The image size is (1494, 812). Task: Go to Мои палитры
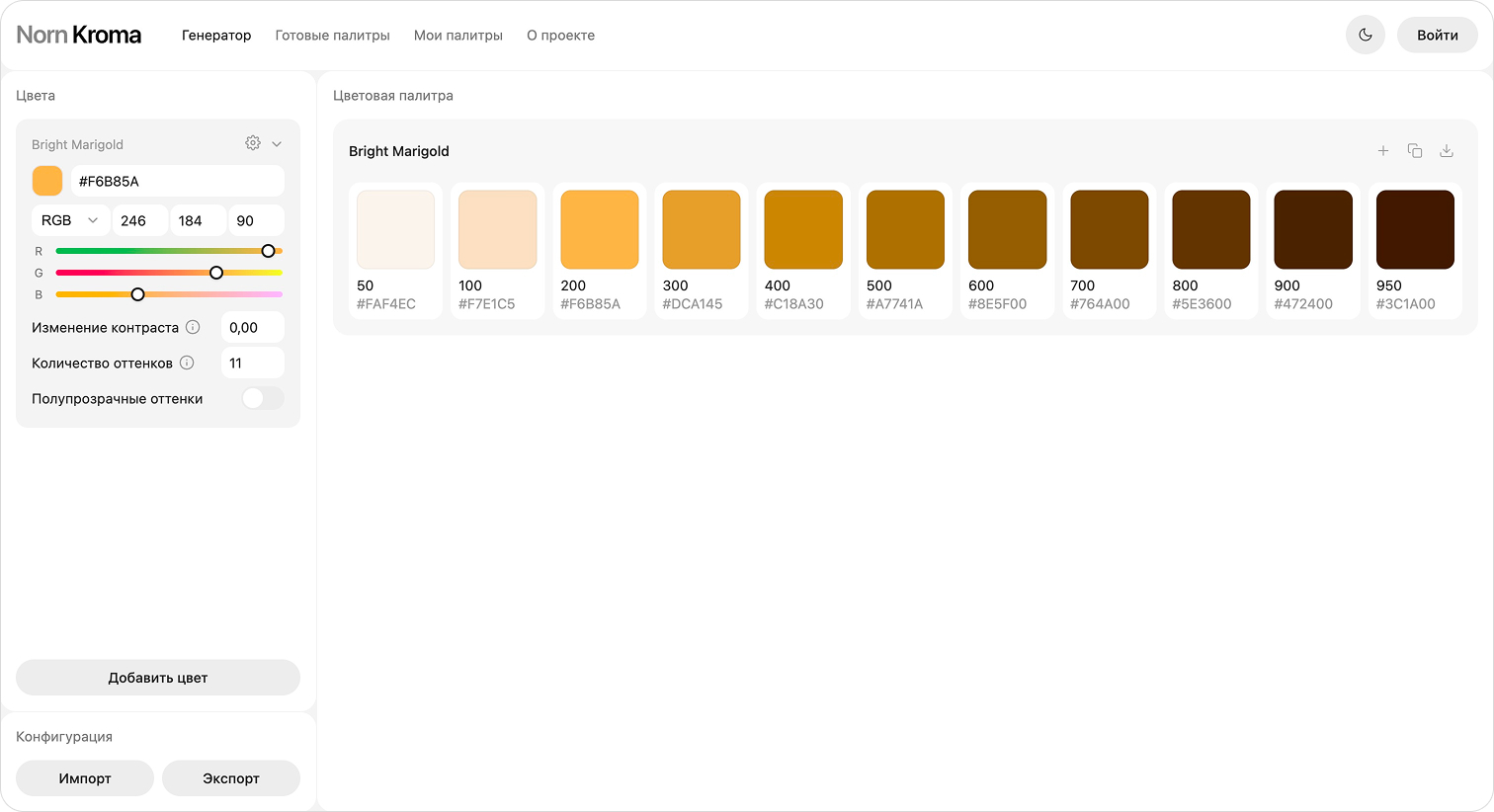(x=458, y=36)
